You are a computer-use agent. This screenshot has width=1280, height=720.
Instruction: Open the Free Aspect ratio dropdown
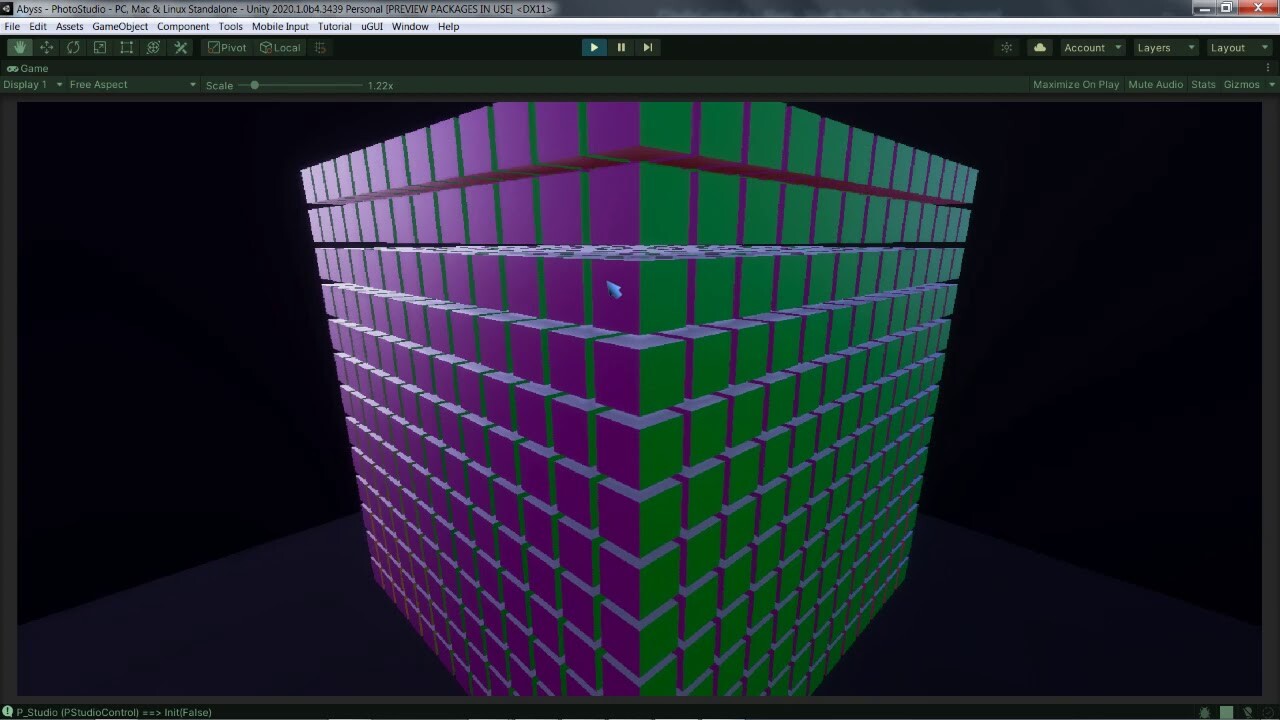(x=130, y=84)
